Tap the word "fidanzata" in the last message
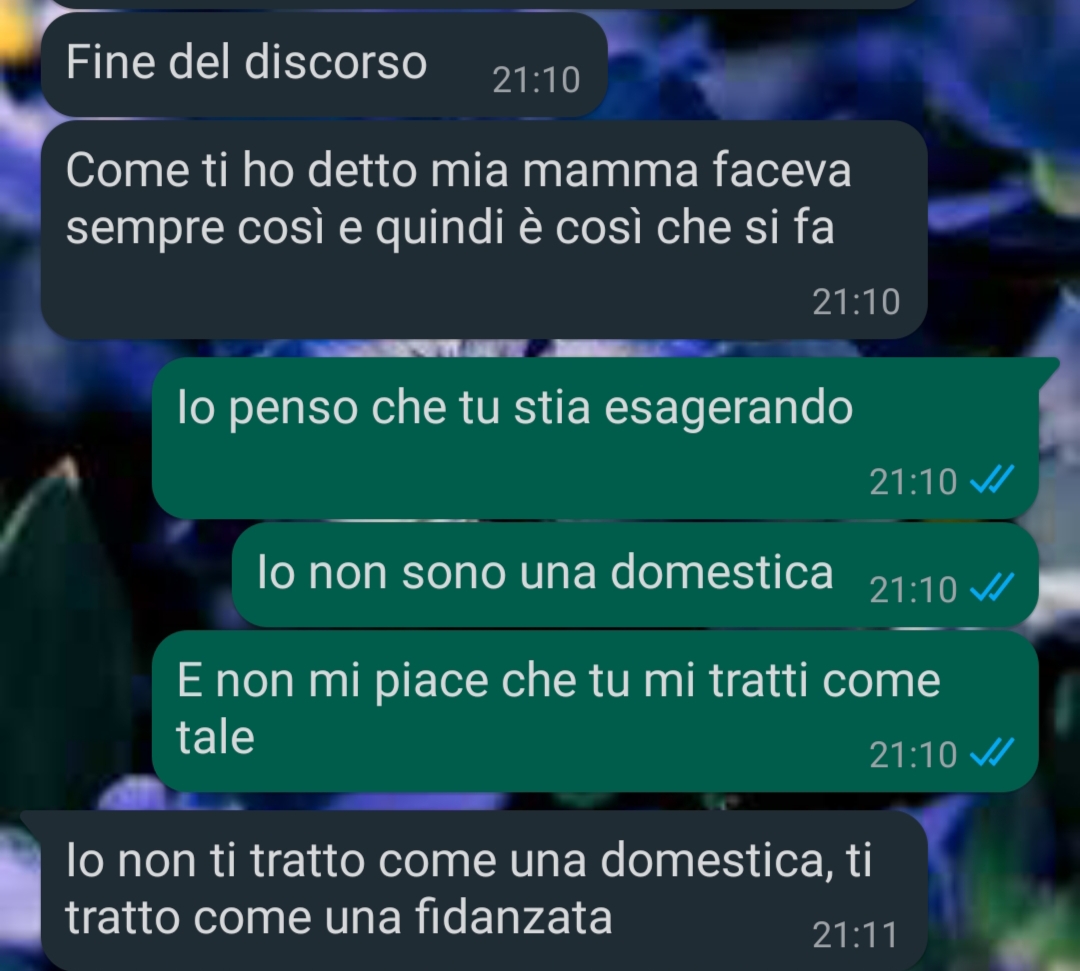 click(x=513, y=917)
